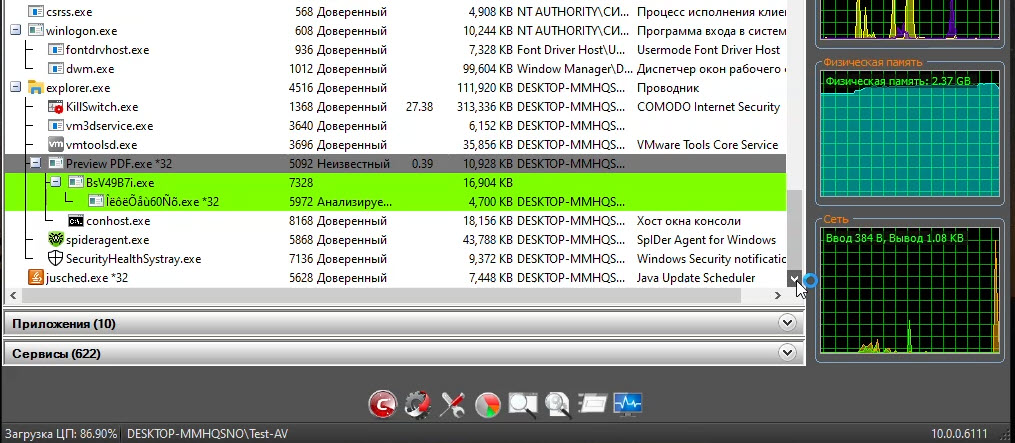Open the red COMODO logo toolbar icon
Viewport: 1015px width, 443px height.
point(383,404)
